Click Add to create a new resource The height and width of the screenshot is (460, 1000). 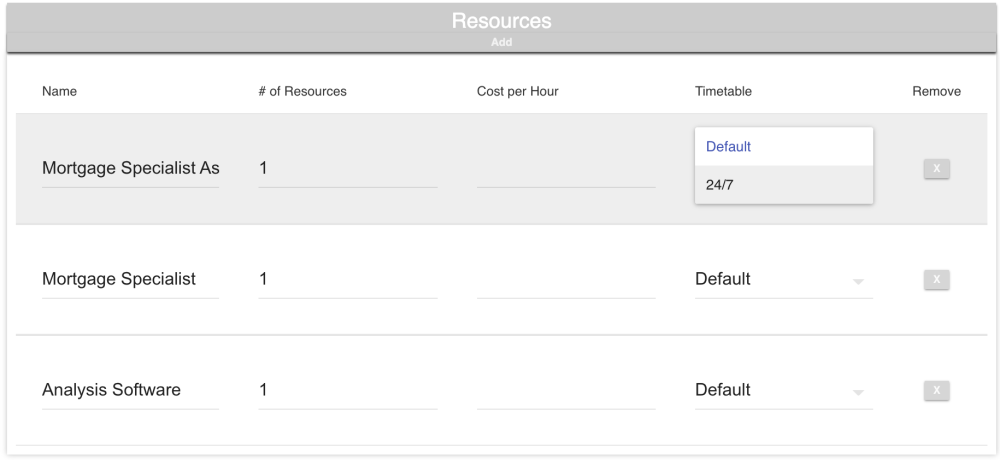tap(501, 43)
